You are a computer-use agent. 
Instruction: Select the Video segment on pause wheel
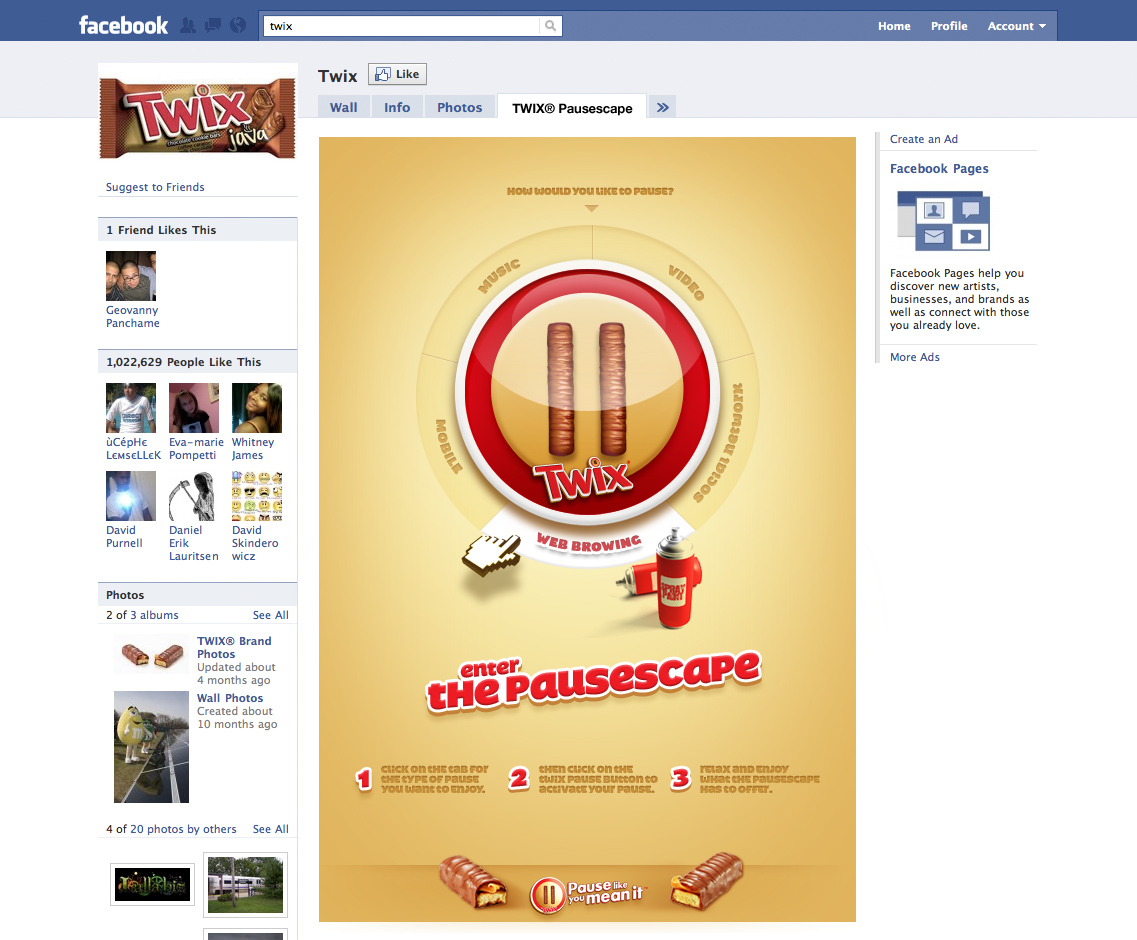point(686,282)
